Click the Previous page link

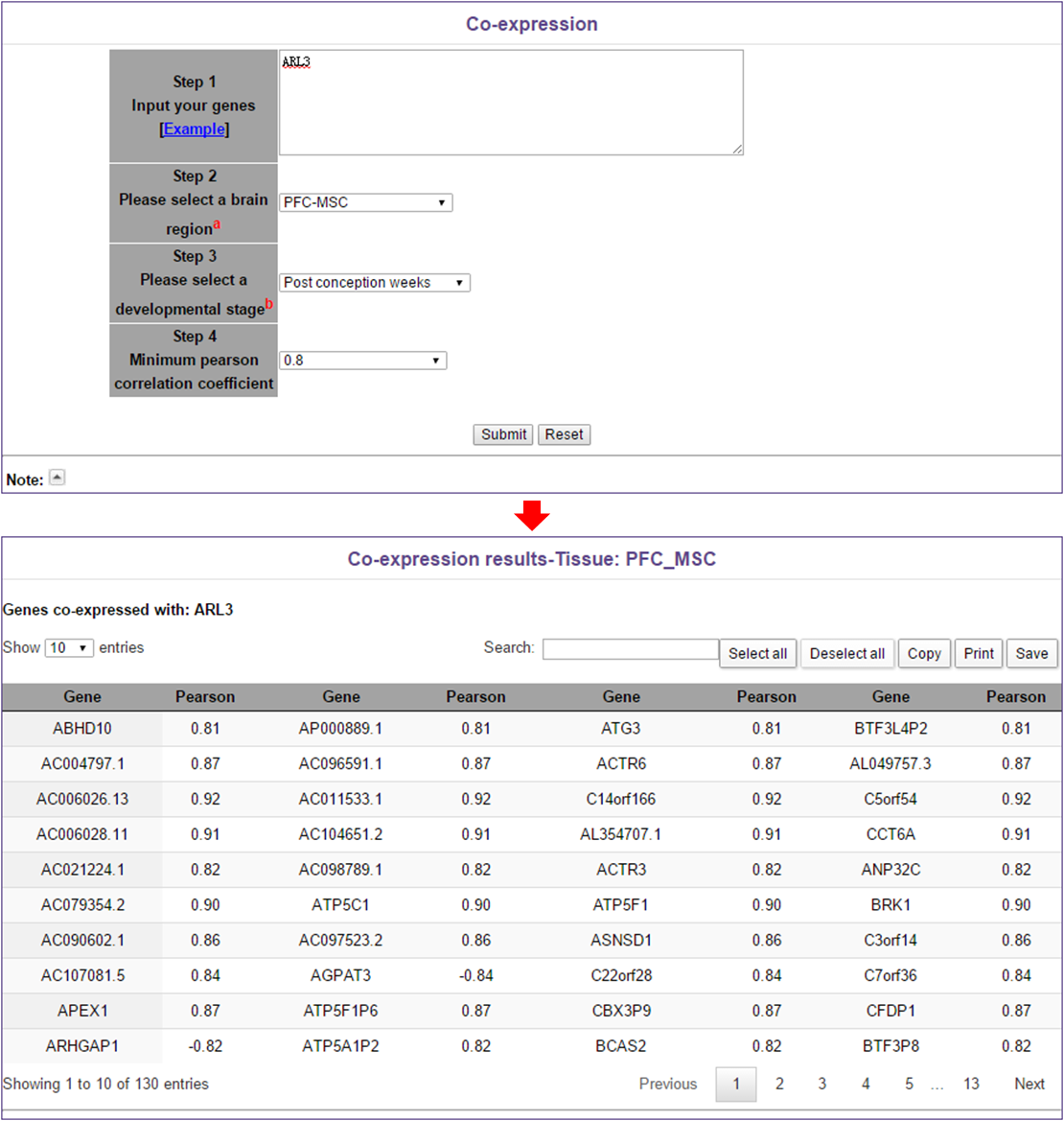[x=667, y=1084]
